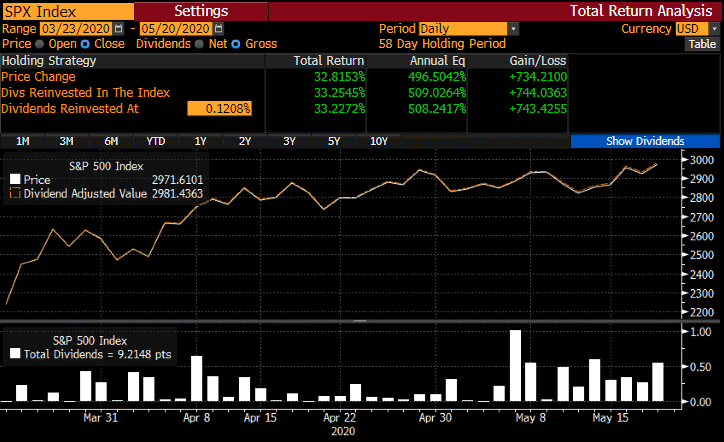Click the Dividends Reinvested At rate field
Viewport: 724px width, 442px height.
[220, 108]
